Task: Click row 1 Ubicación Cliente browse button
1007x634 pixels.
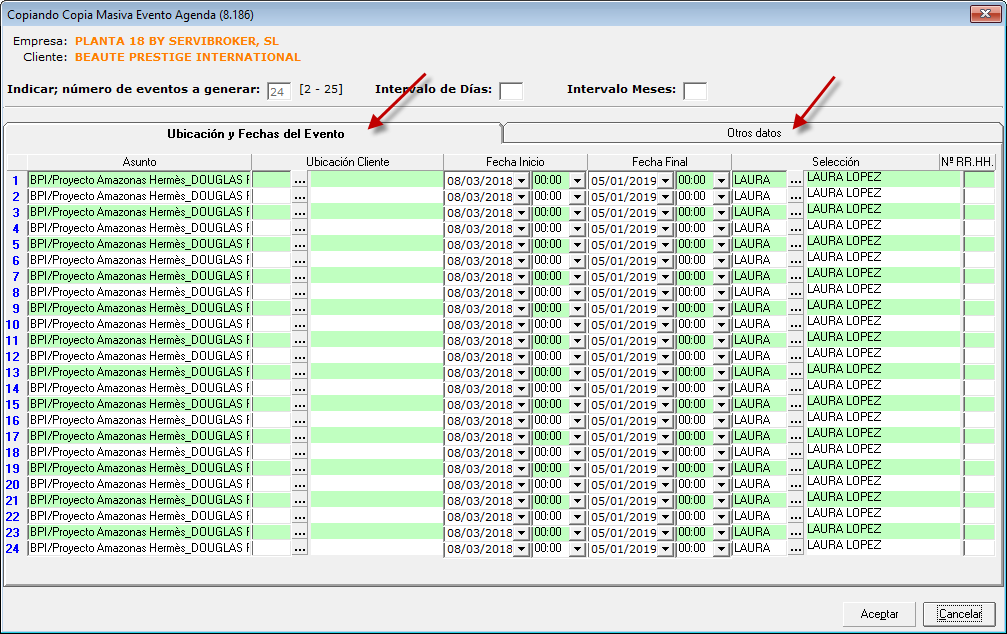Action: coord(300,181)
